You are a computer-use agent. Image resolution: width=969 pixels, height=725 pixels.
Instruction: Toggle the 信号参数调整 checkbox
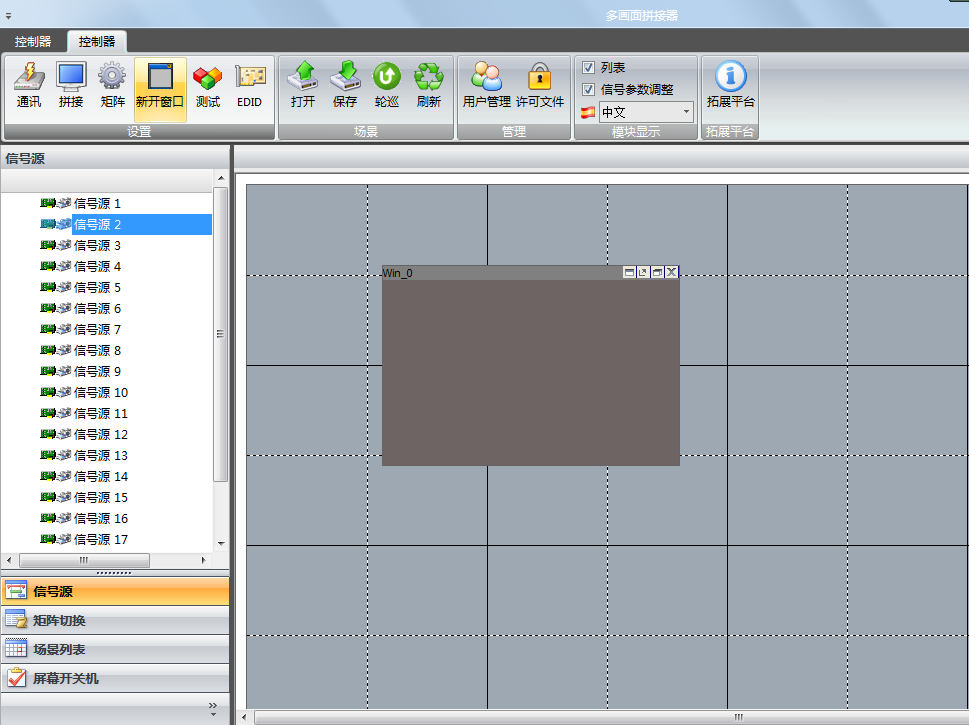pyautogui.click(x=588, y=90)
